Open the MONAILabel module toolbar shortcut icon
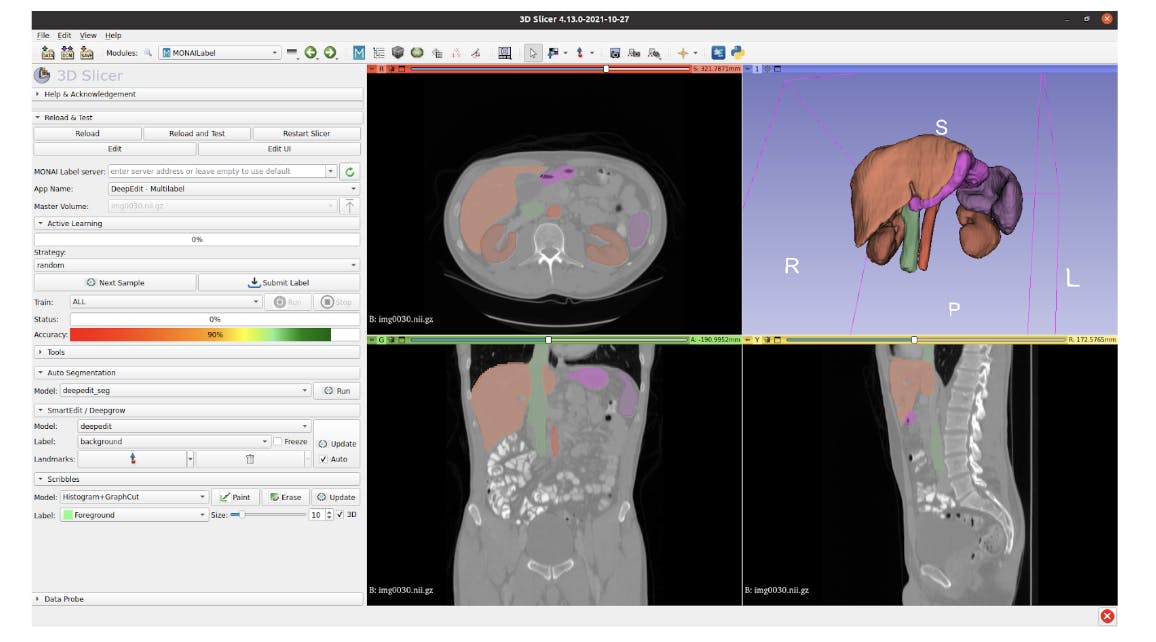 (x=359, y=52)
